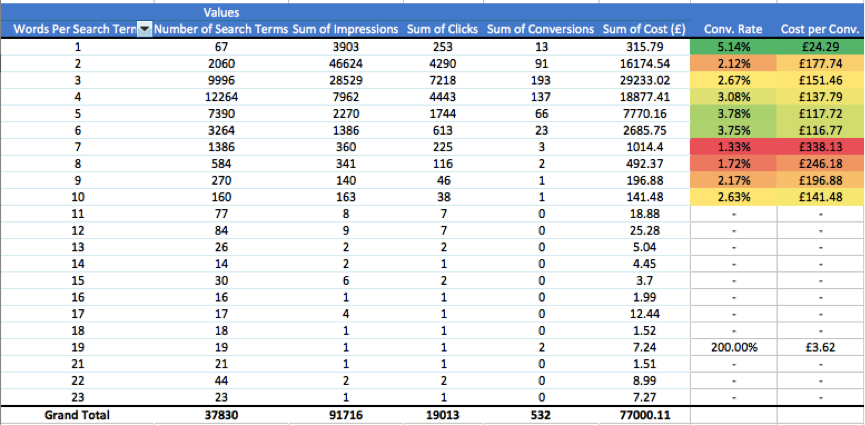Select the 200.00% conversion rate cell
Screen dimensions: 865x425
[x=733, y=347]
